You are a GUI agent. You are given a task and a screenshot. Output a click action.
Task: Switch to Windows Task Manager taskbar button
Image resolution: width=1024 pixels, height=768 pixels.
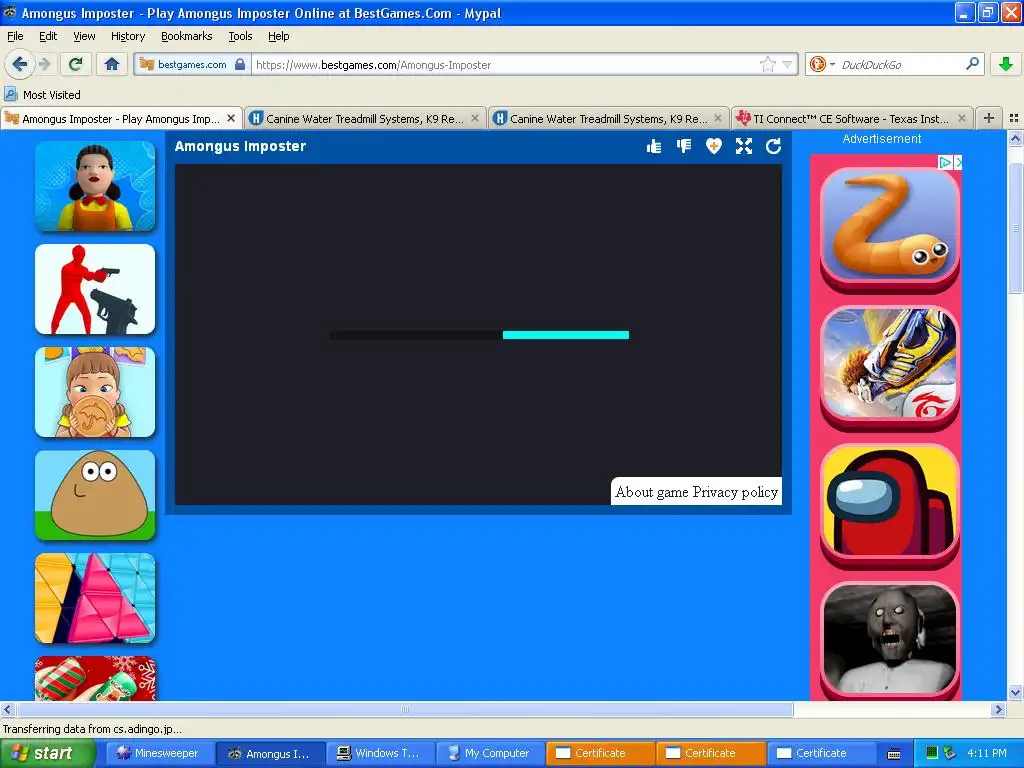click(x=379, y=753)
